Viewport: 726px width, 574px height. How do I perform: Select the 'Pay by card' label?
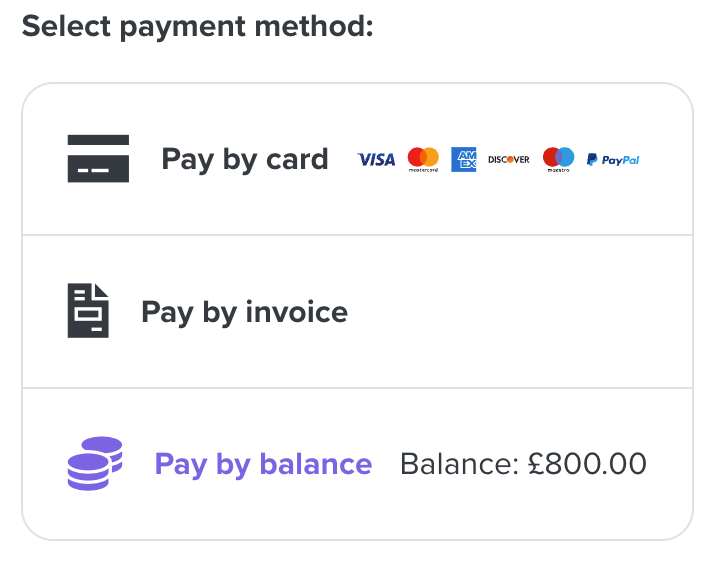tap(245, 159)
